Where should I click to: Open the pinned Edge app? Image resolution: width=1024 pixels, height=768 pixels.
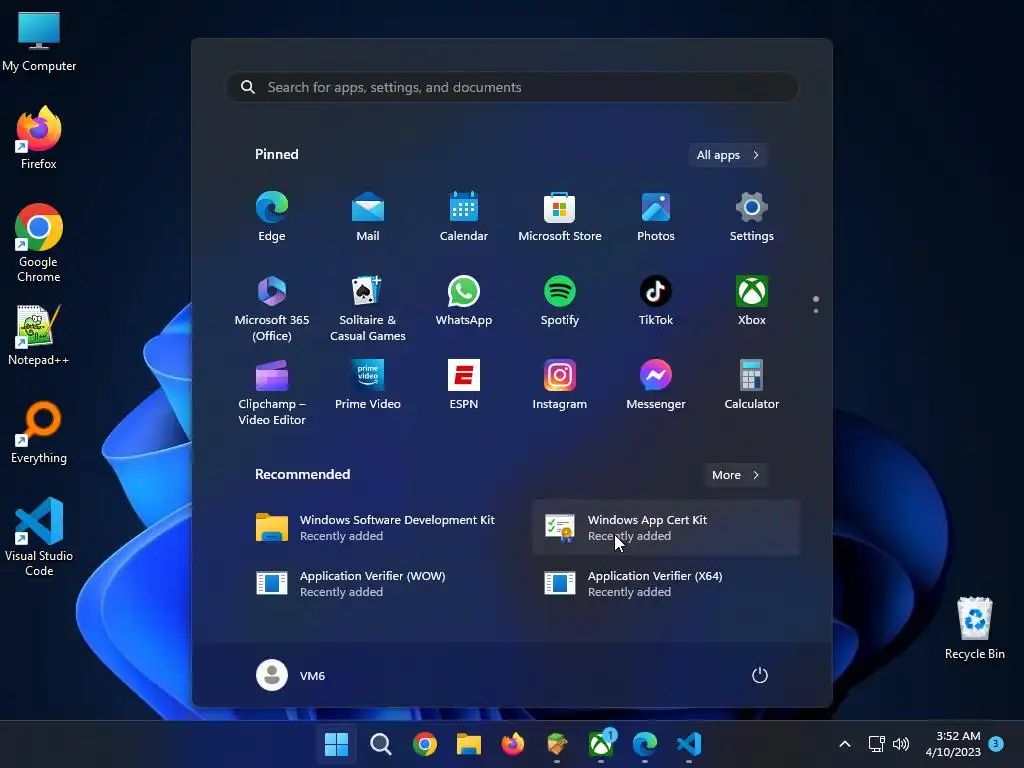pos(272,216)
